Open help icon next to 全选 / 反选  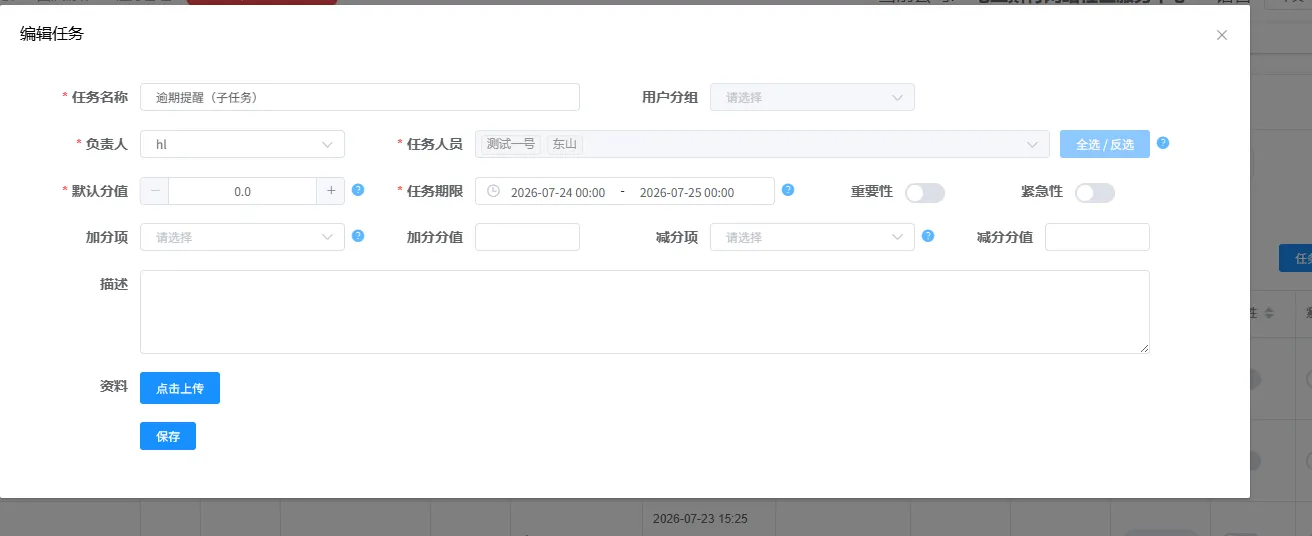click(x=1163, y=143)
